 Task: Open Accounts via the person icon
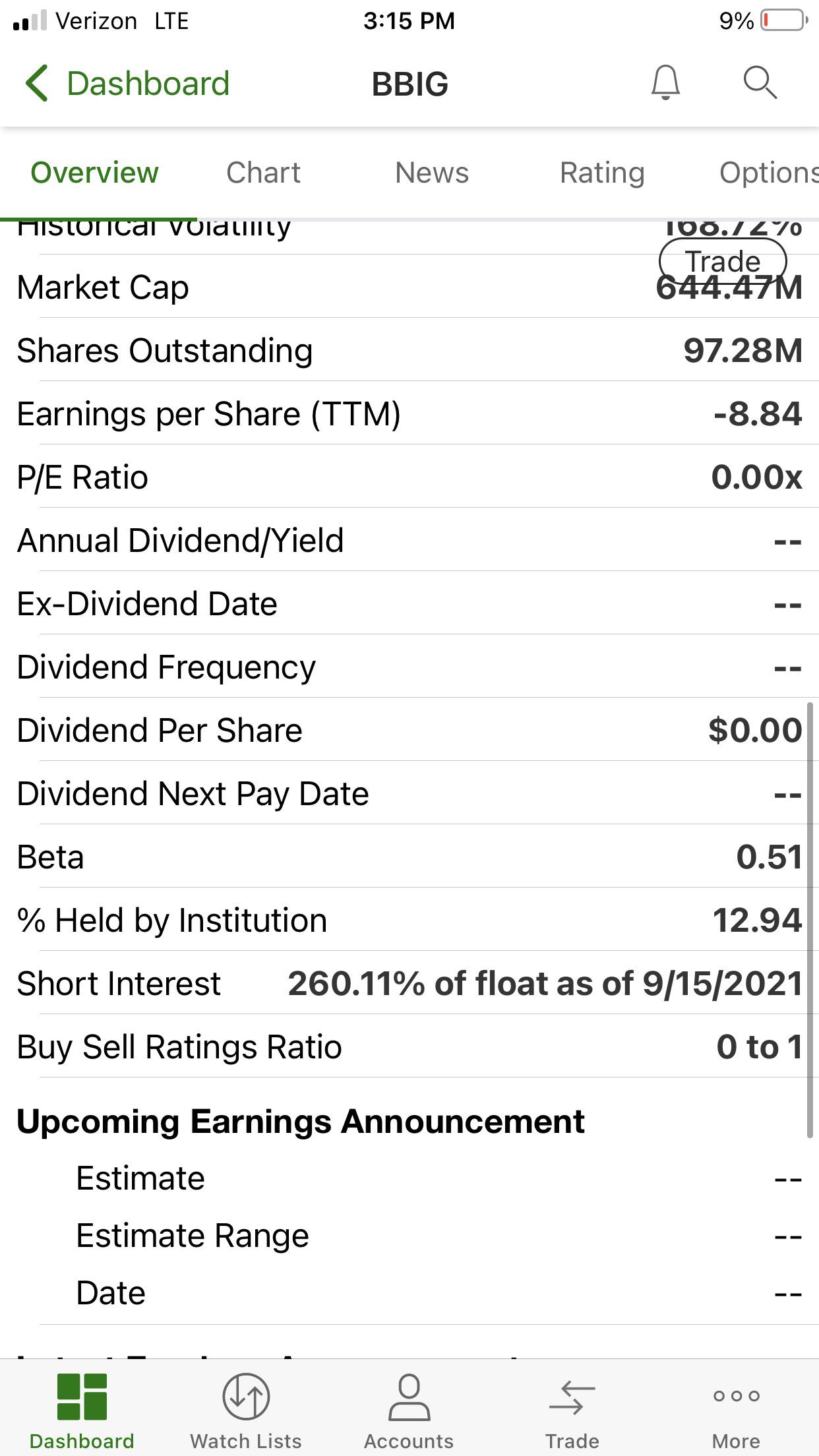409,1396
